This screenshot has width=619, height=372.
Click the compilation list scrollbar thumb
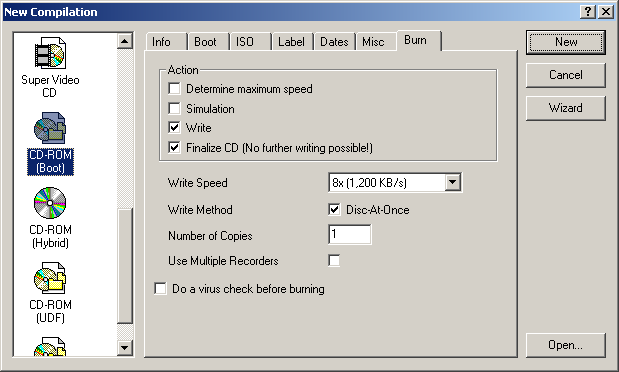point(125,265)
